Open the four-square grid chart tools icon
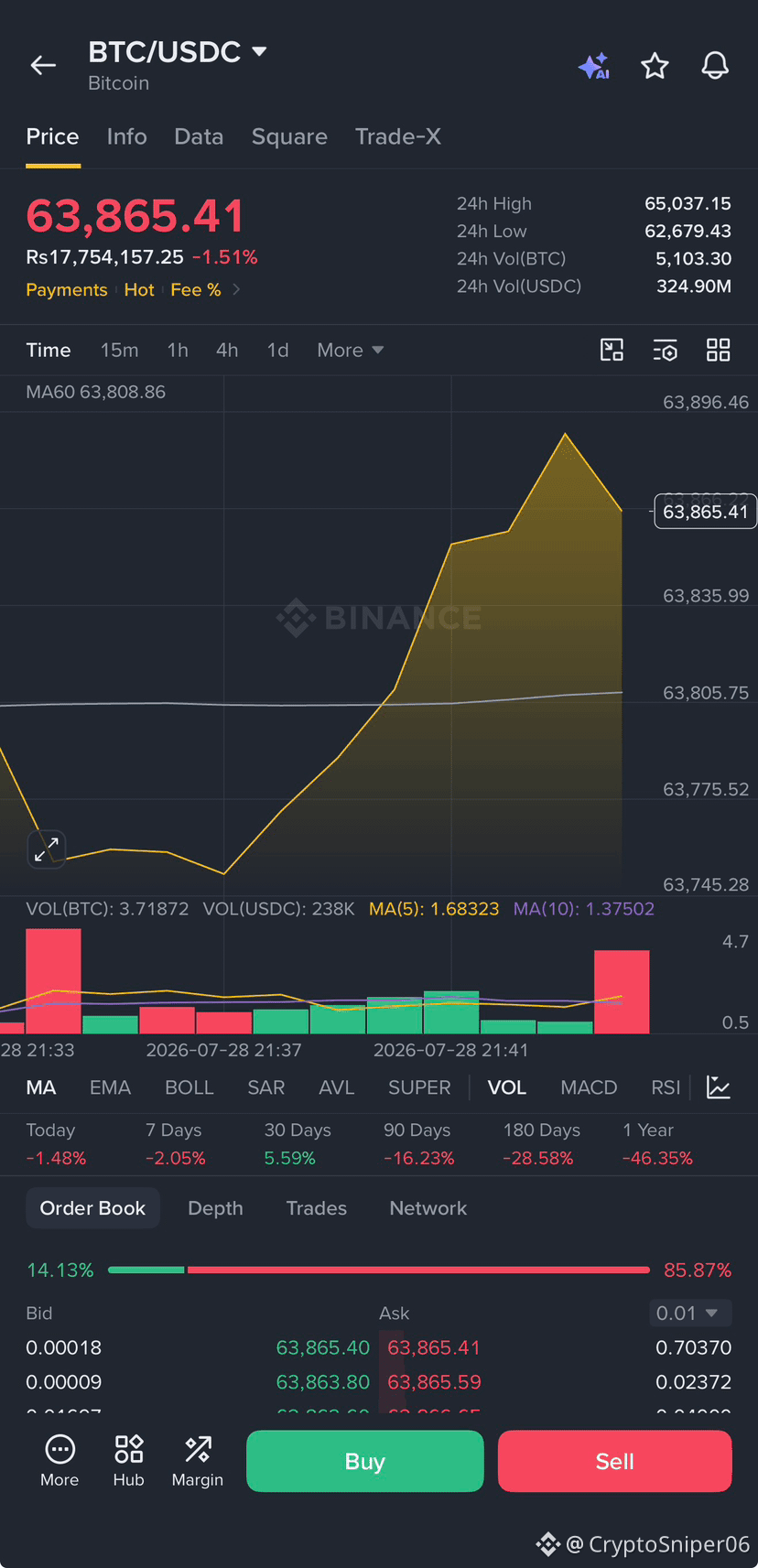The image size is (758, 1568). pos(719,350)
